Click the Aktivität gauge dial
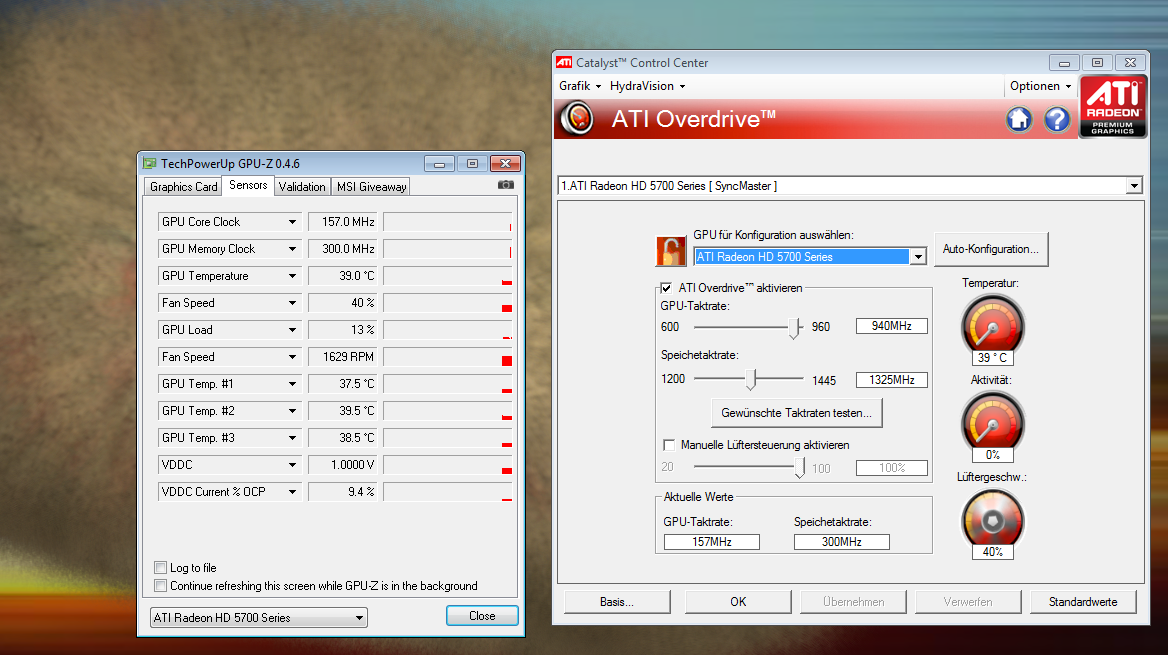Screen dimensions: 1168x655 992,423
